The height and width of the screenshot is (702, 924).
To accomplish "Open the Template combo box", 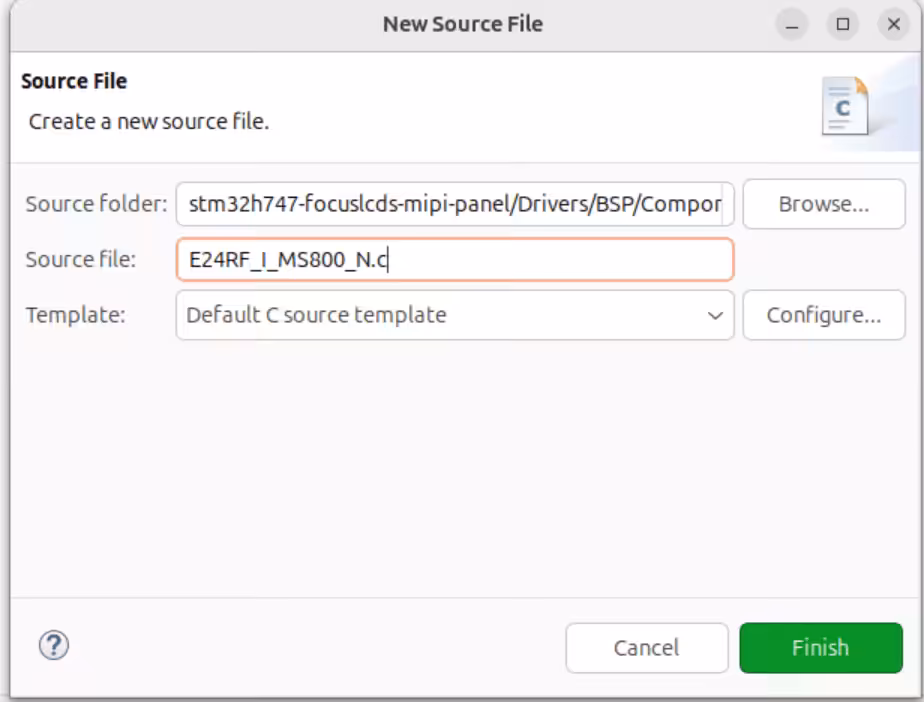I will point(455,315).
